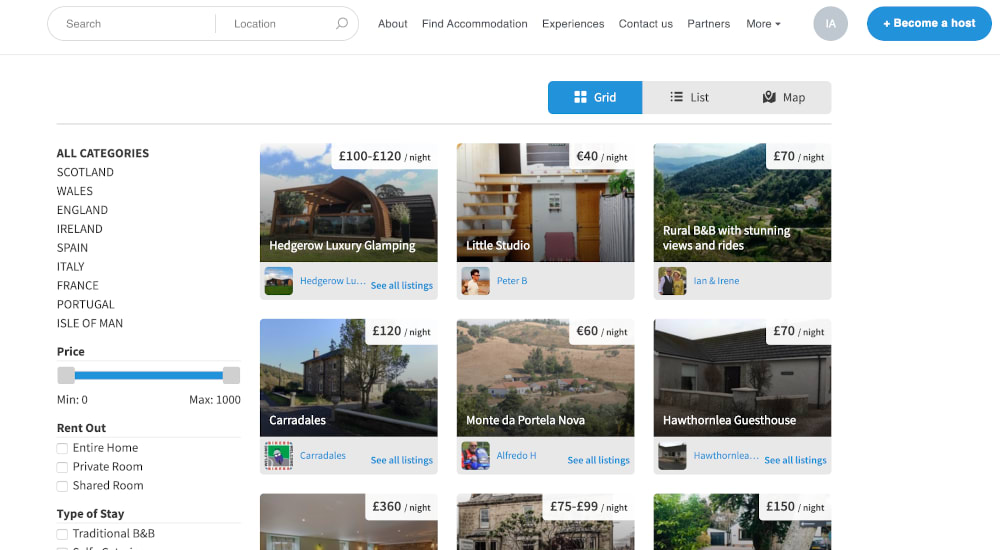
Task: Open Monte da Portela Nova listing
Action: [x=545, y=378]
